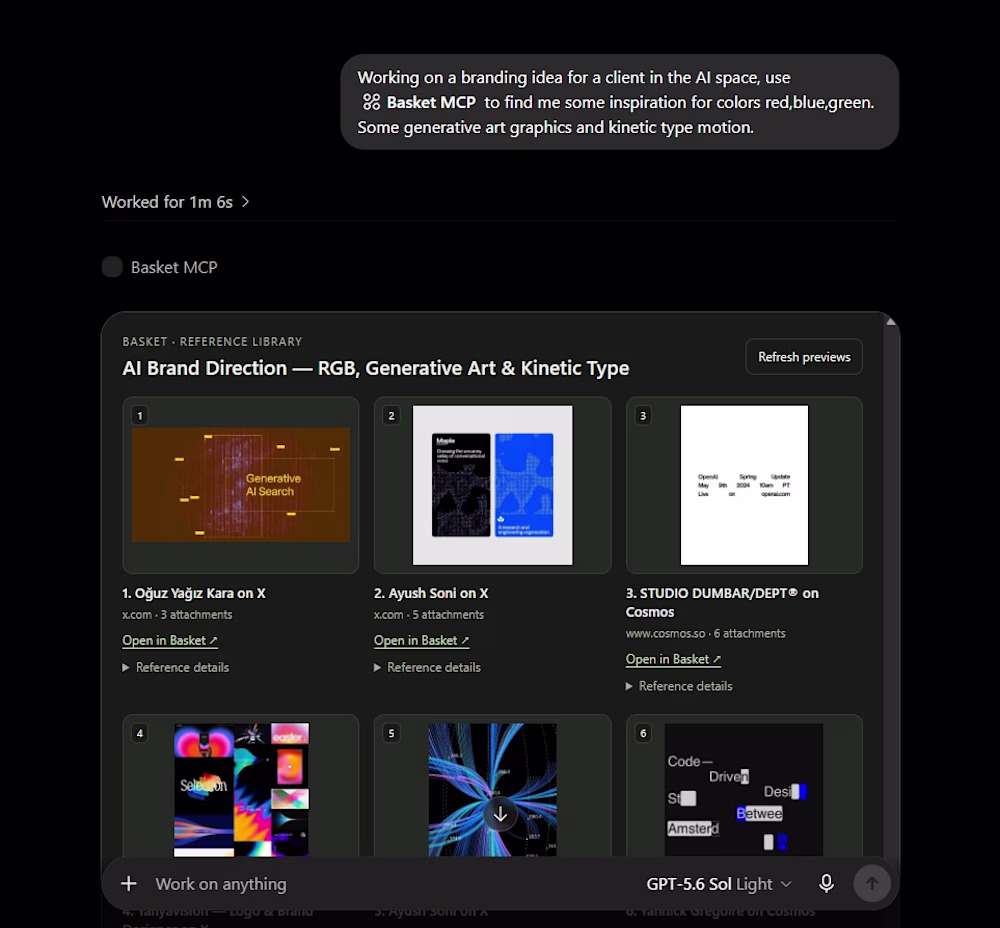Click the user prompt message bubble
1000x928 pixels.
click(620, 102)
